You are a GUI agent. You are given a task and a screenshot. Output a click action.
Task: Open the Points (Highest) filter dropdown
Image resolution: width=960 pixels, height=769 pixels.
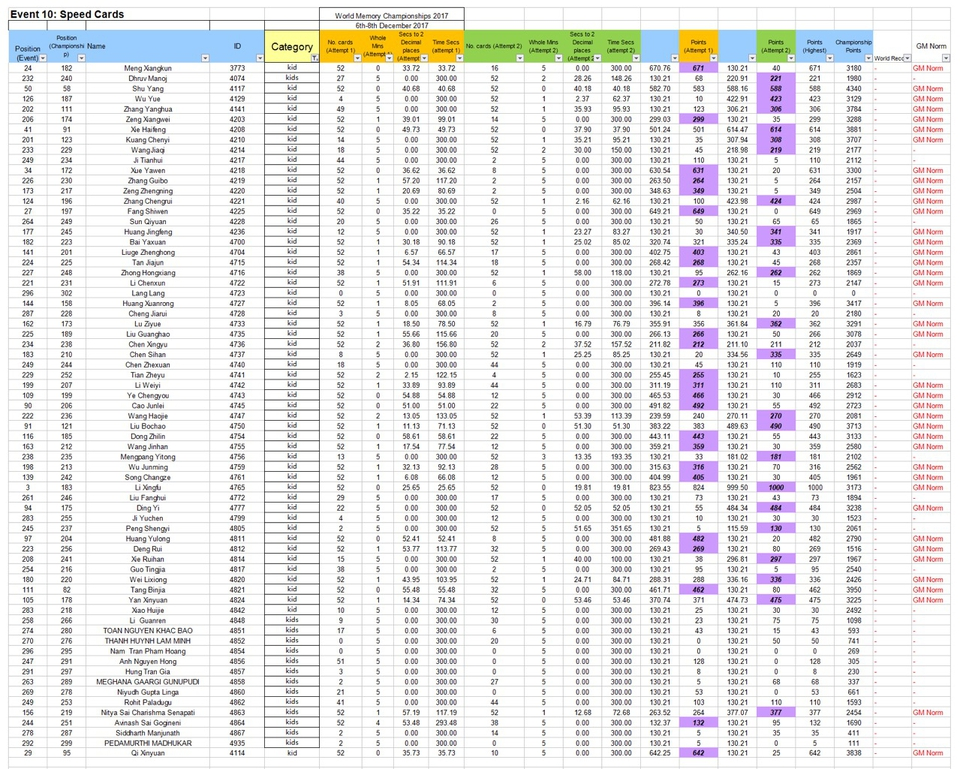pos(830,58)
